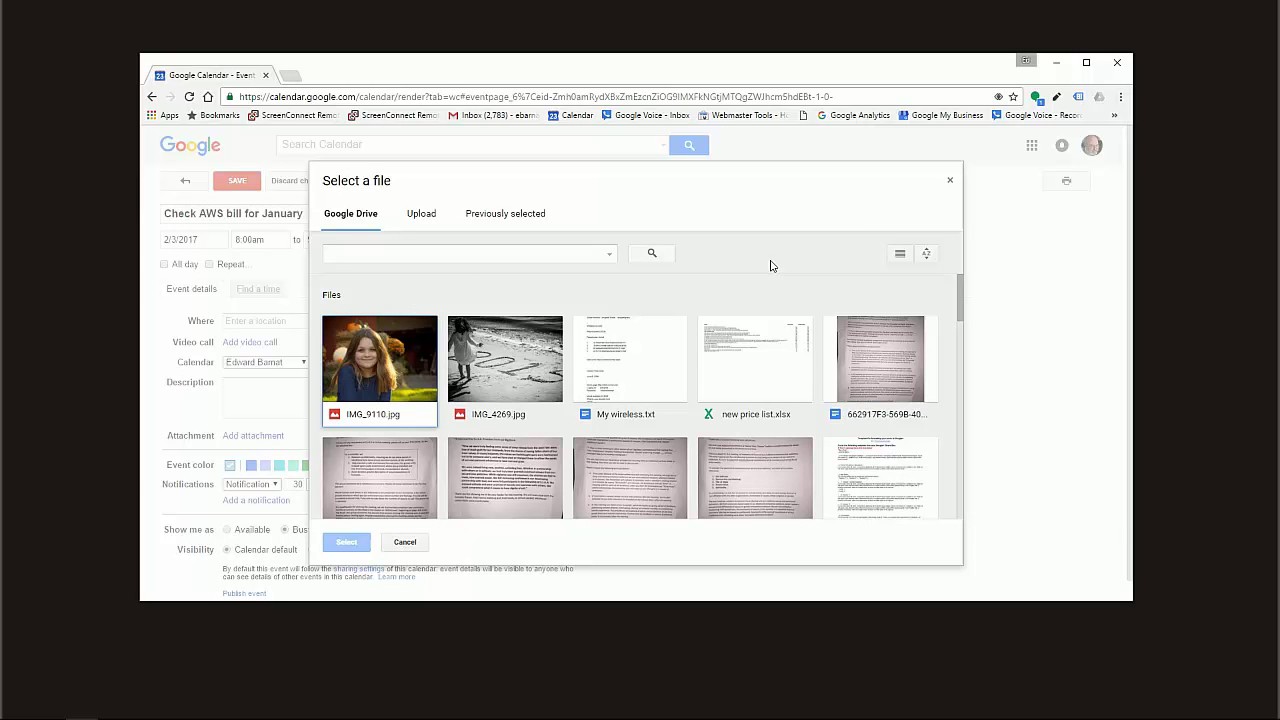
Task: Open the Google My Business bookmark
Action: click(941, 115)
